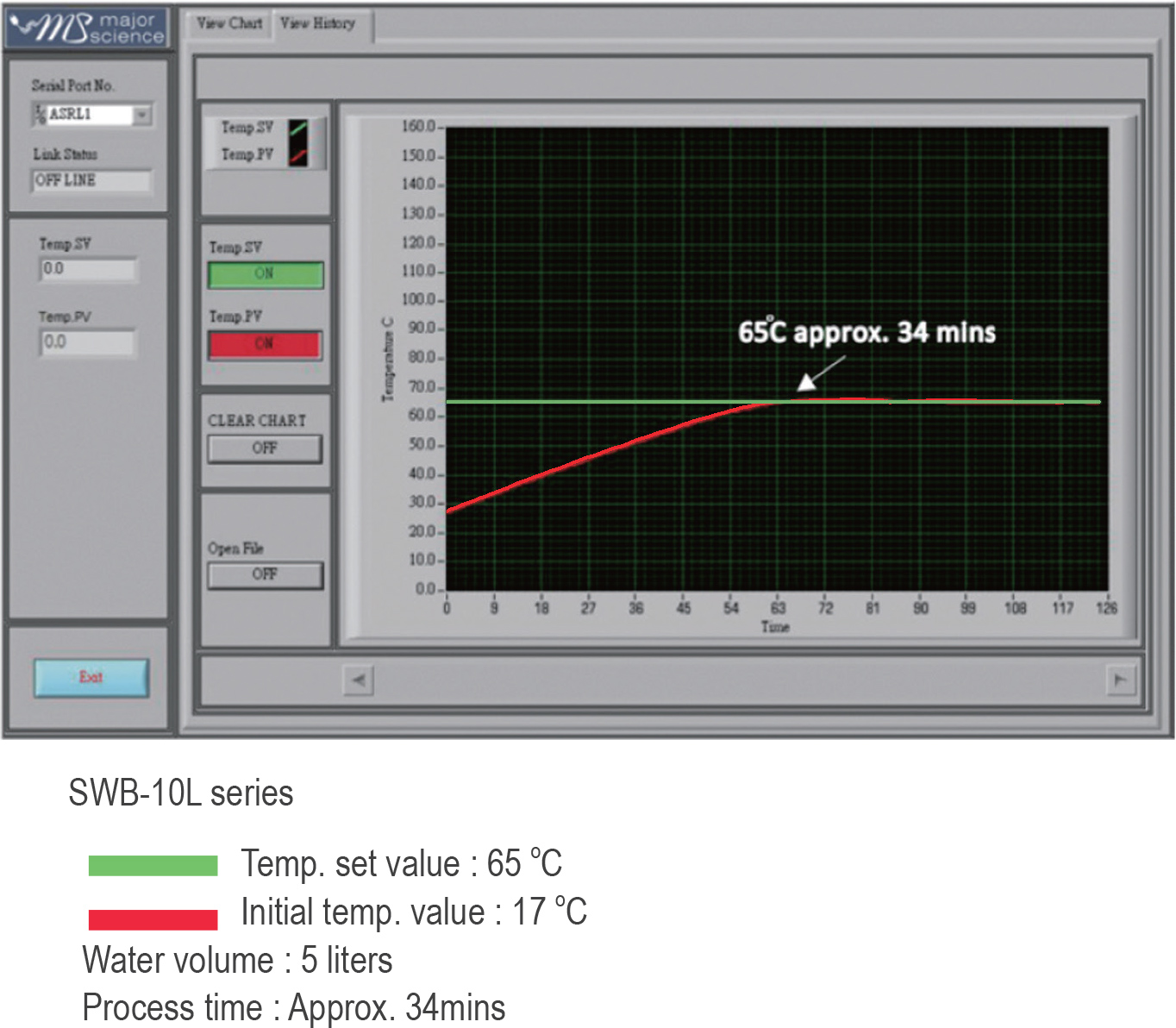The height and width of the screenshot is (1028, 1176).
Task: Click the Temp.SV value field in the left panel
Action: point(88,269)
